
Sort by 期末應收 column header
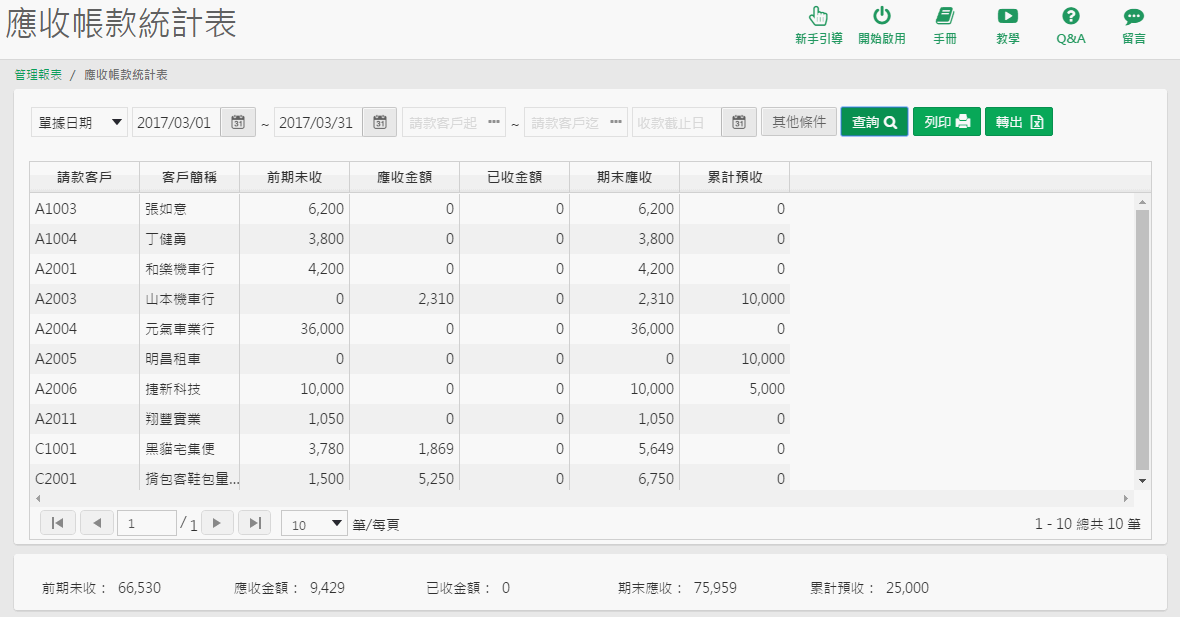[624, 177]
